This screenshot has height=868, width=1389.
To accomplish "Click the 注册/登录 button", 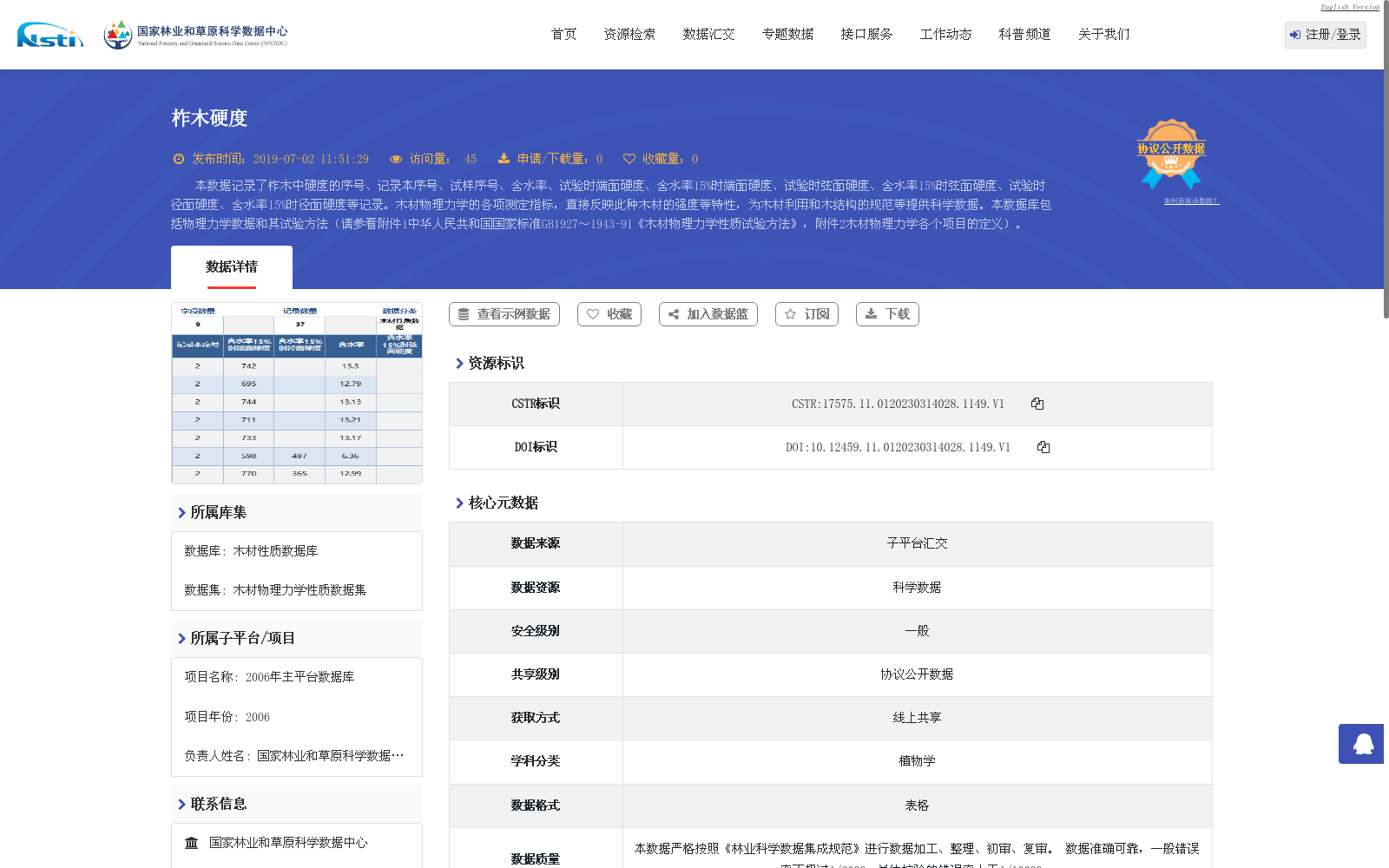I will pos(1326,35).
